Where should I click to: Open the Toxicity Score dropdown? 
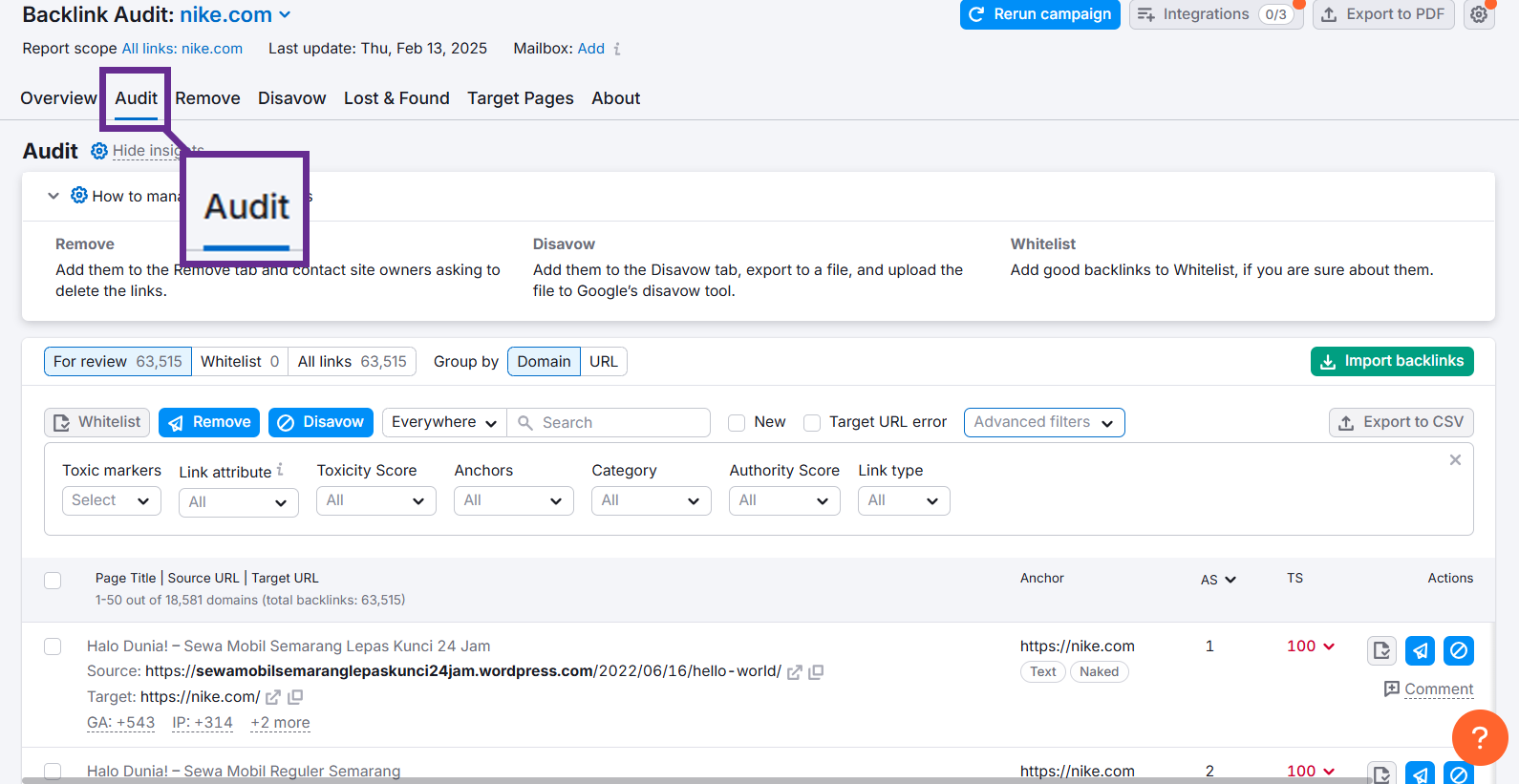coord(376,500)
